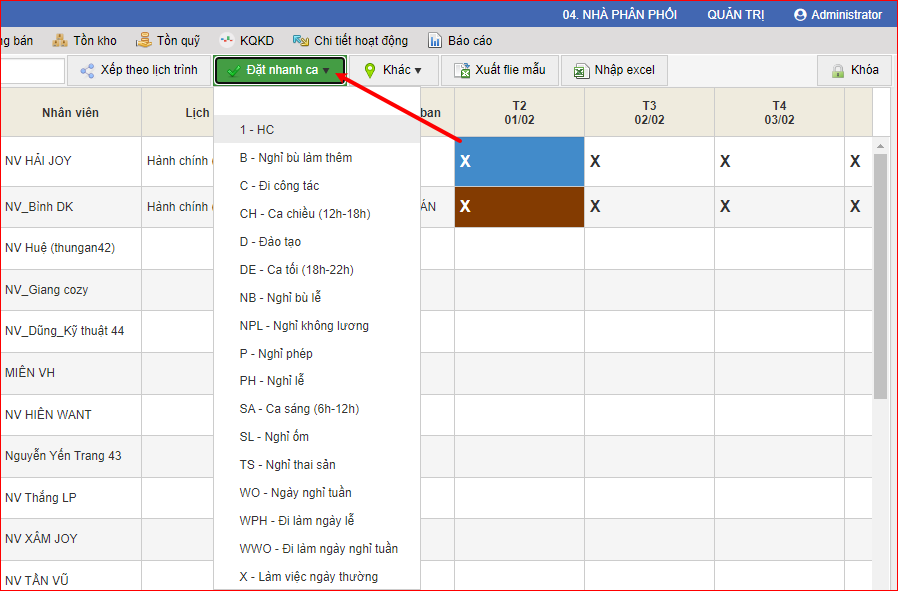
Task: Click the Nhân viên column header
Action: click(x=70, y=113)
